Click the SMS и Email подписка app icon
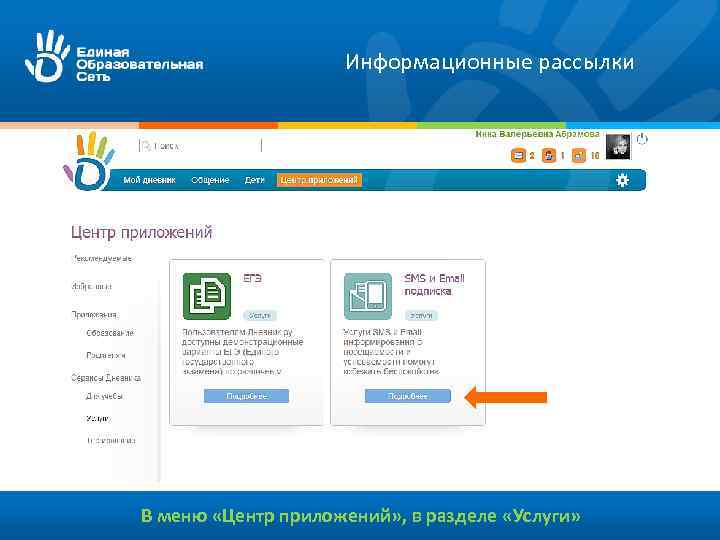 [x=368, y=296]
